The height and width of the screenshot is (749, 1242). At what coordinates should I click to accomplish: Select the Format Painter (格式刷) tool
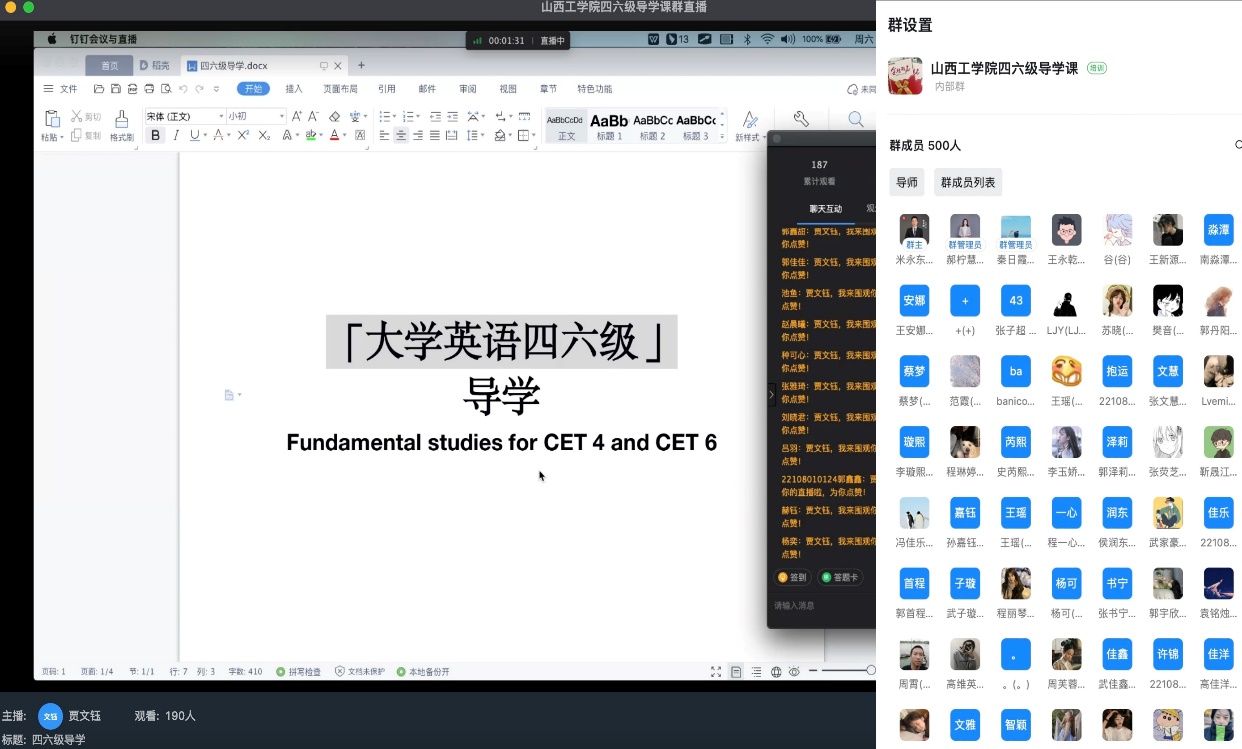[x=121, y=126]
